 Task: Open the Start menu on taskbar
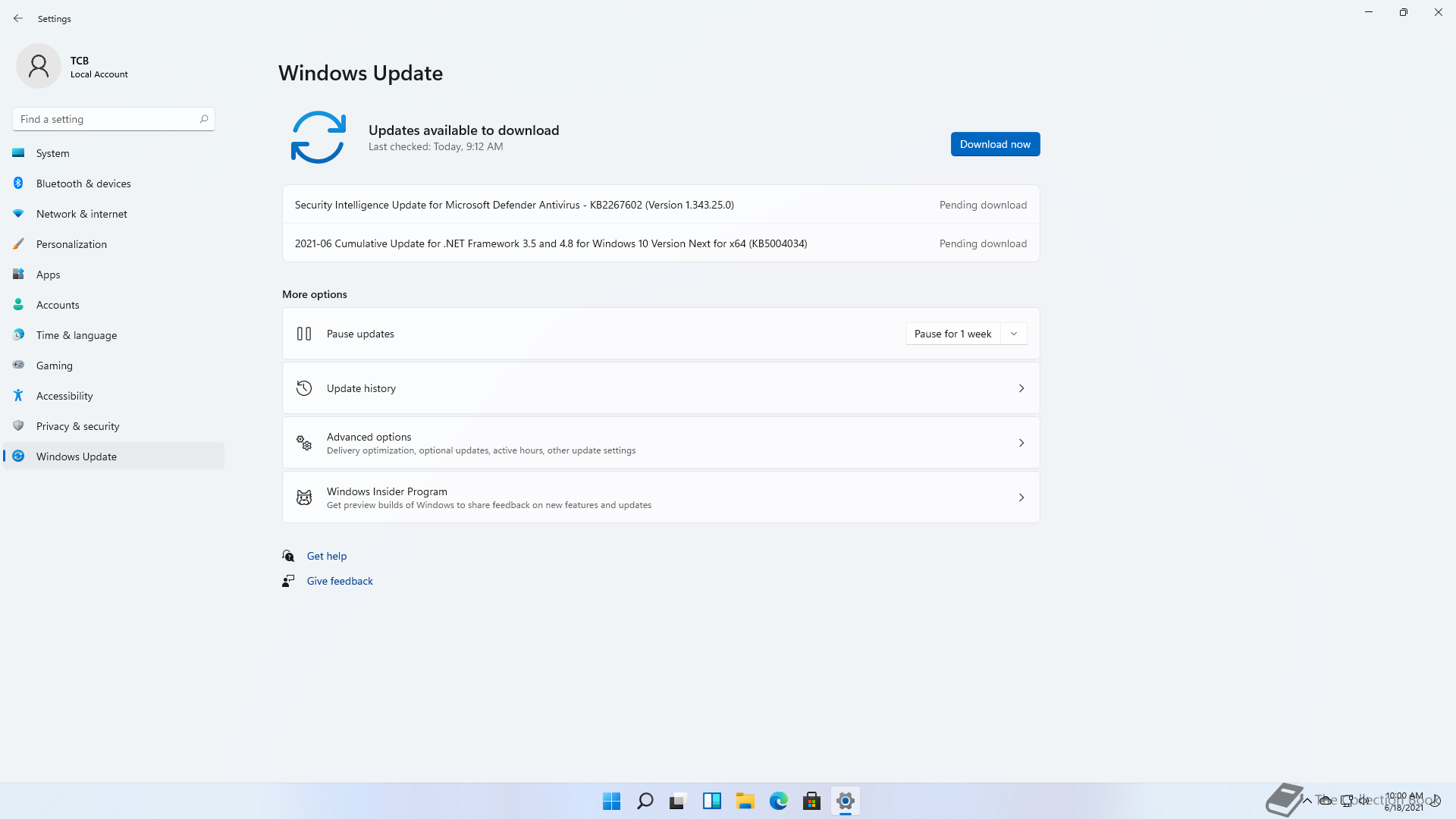pyautogui.click(x=611, y=801)
